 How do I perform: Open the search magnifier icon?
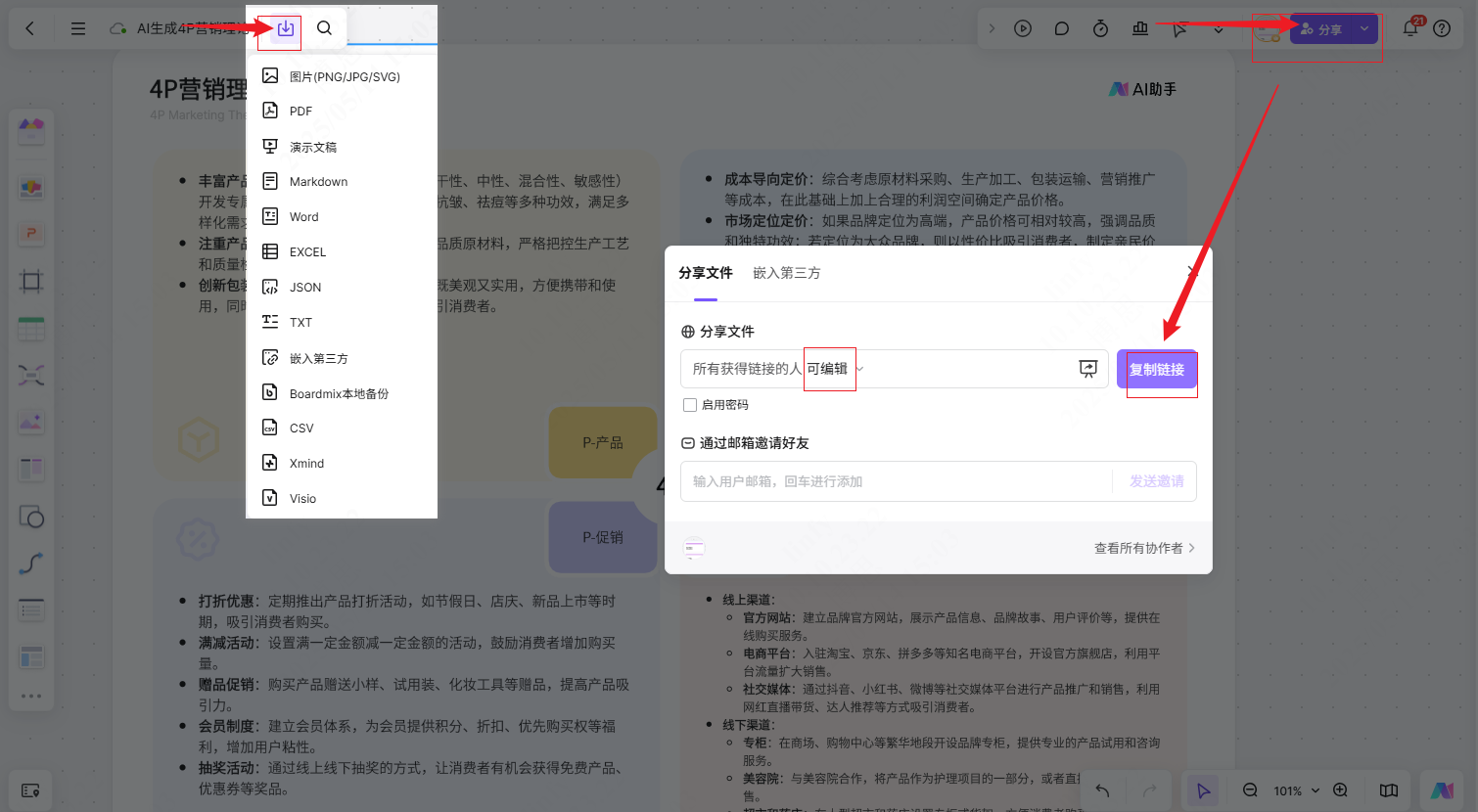pos(325,28)
